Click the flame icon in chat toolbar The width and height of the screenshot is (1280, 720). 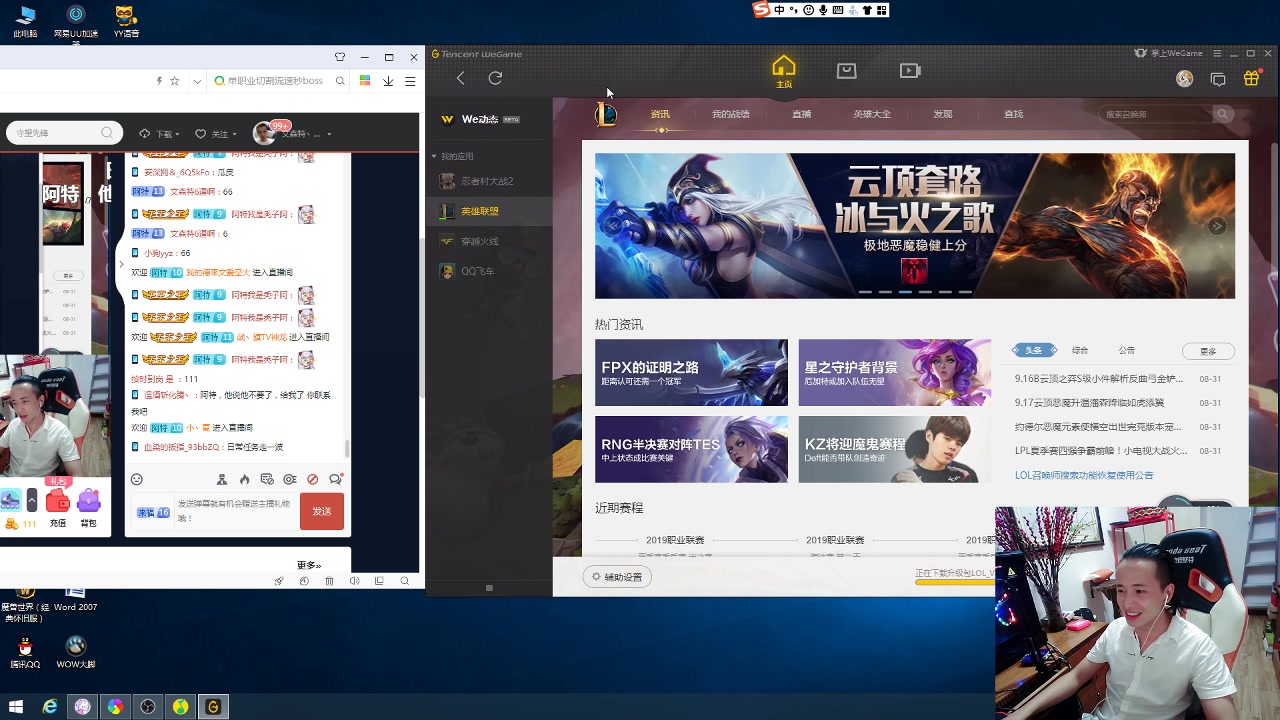click(x=244, y=480)
